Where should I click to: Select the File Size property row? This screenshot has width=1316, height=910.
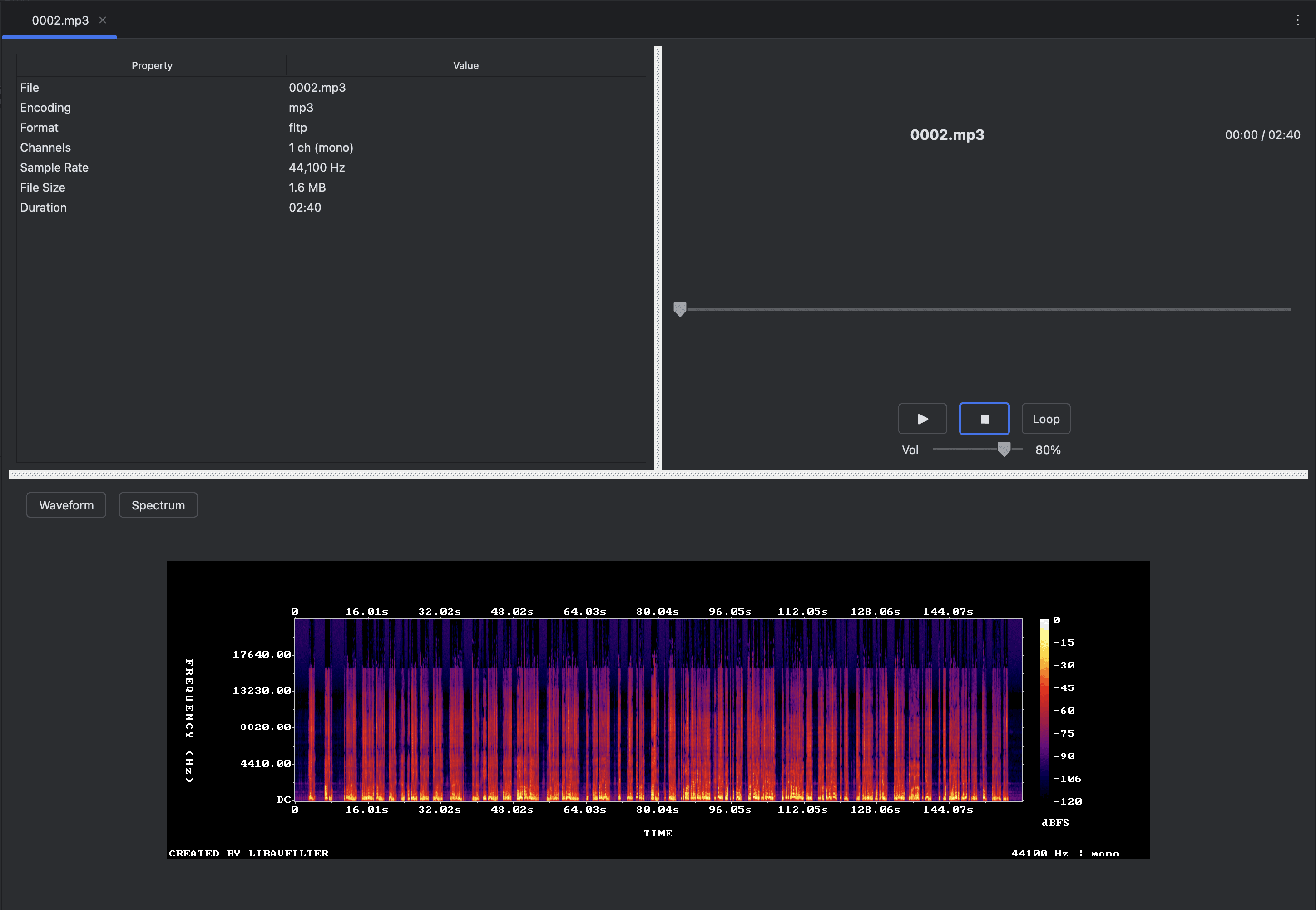(331, 188)
